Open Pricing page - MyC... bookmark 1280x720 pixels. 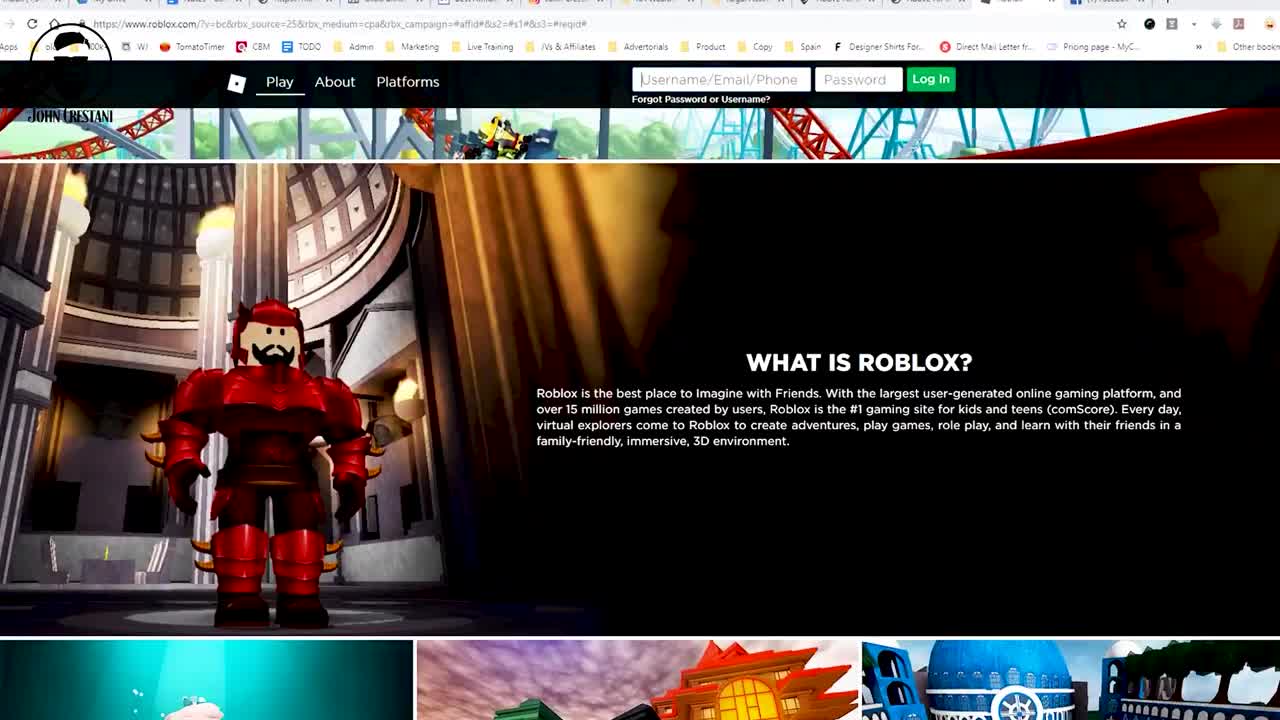click(x=1093, y=47)
